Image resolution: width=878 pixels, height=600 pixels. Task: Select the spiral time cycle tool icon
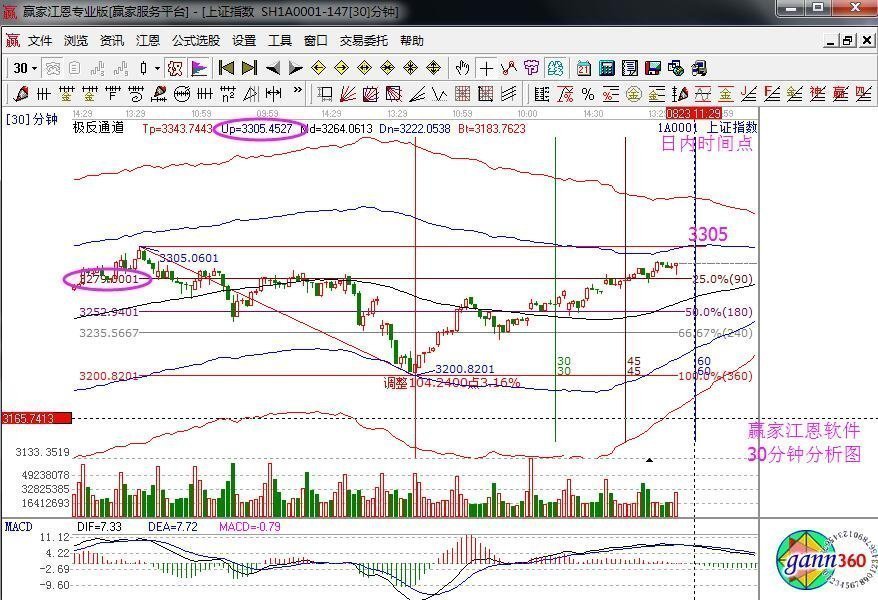[x=136, y=93]
